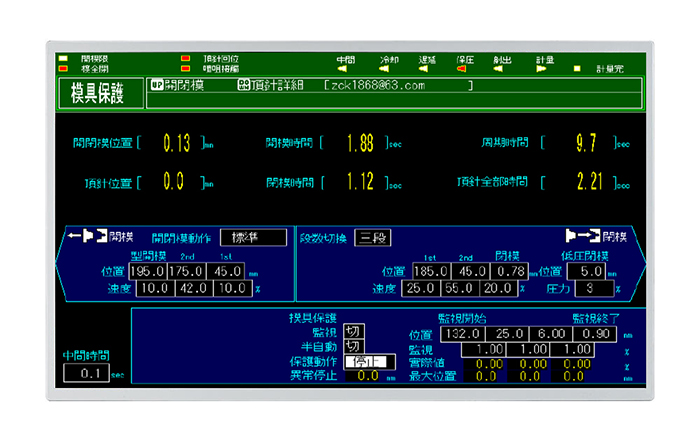Toggle the 半自動 switch showing 切
This screenshot has height=442, width=700.
pos(352,346)
